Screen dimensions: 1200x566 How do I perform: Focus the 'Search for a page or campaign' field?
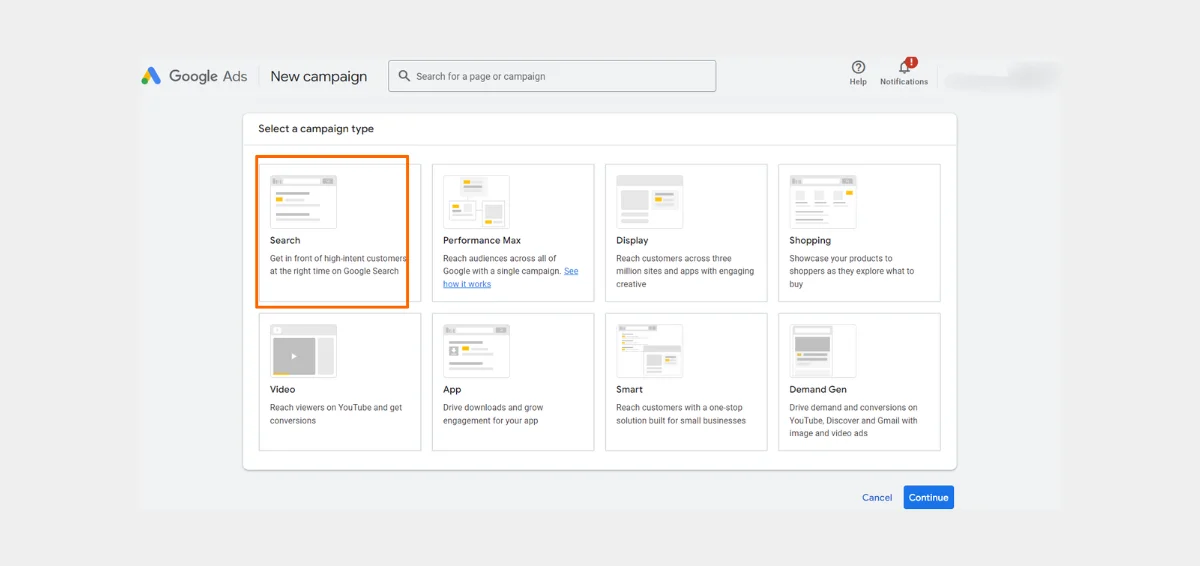(x=552, y=76)
